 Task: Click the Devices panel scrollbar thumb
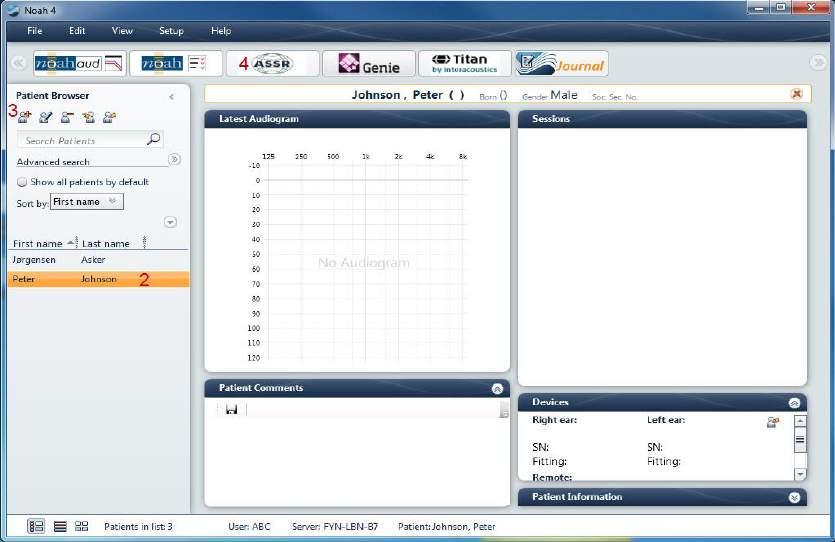pyautogui.click(x=800, y=439)
